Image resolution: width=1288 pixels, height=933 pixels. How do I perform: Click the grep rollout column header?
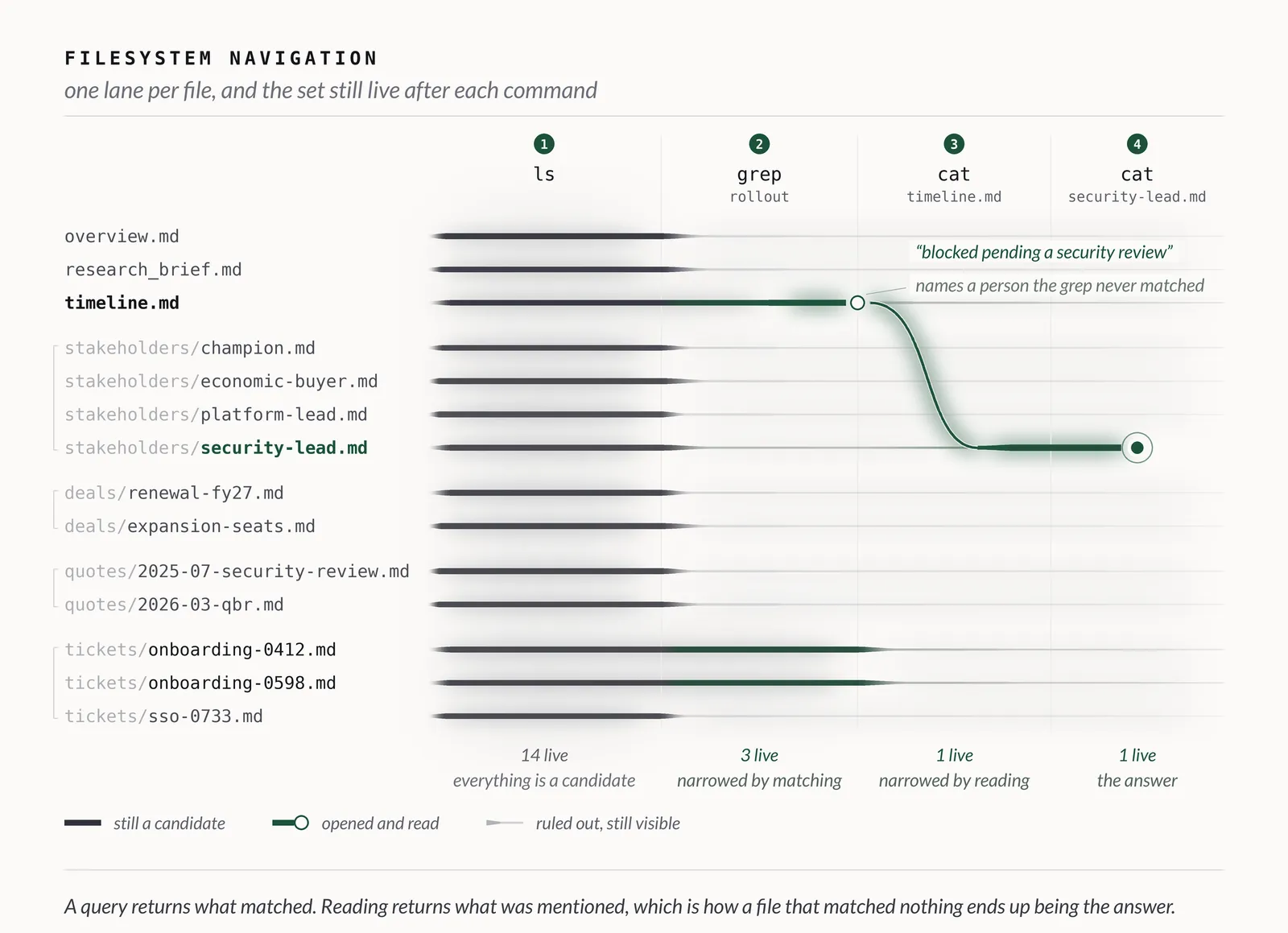759,184
